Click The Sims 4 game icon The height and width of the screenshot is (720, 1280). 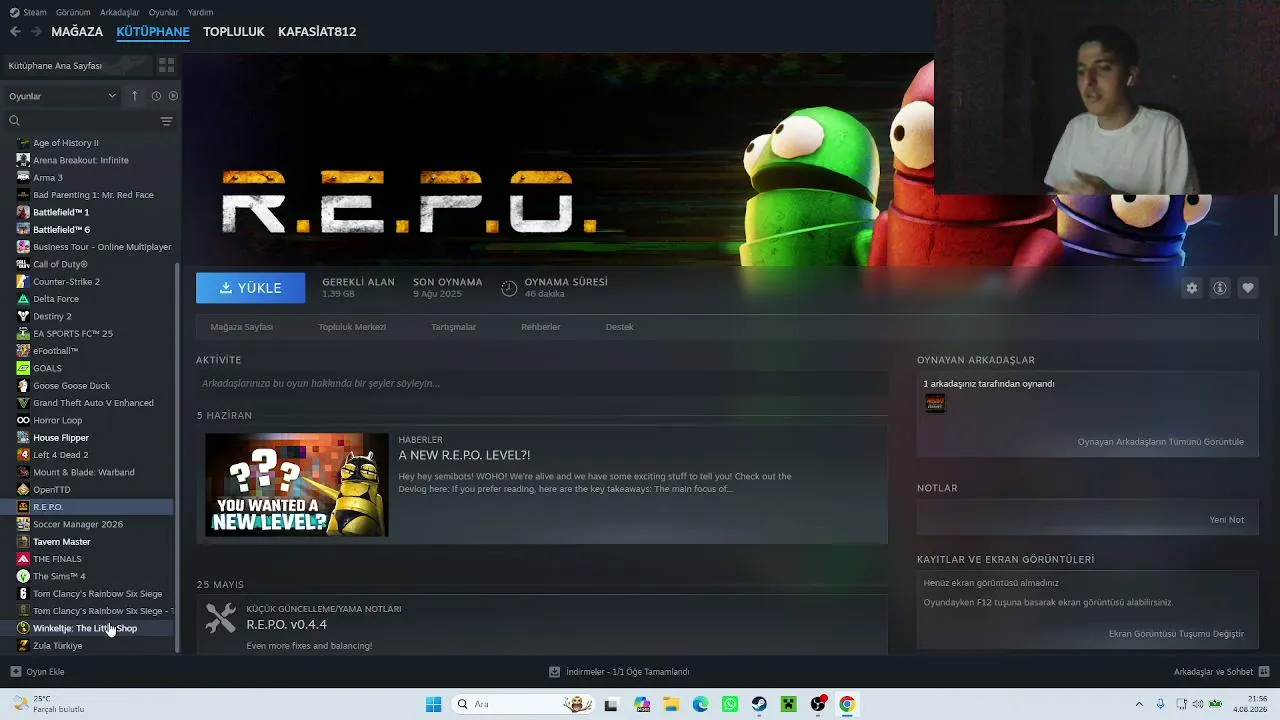[x=23, y=576]
